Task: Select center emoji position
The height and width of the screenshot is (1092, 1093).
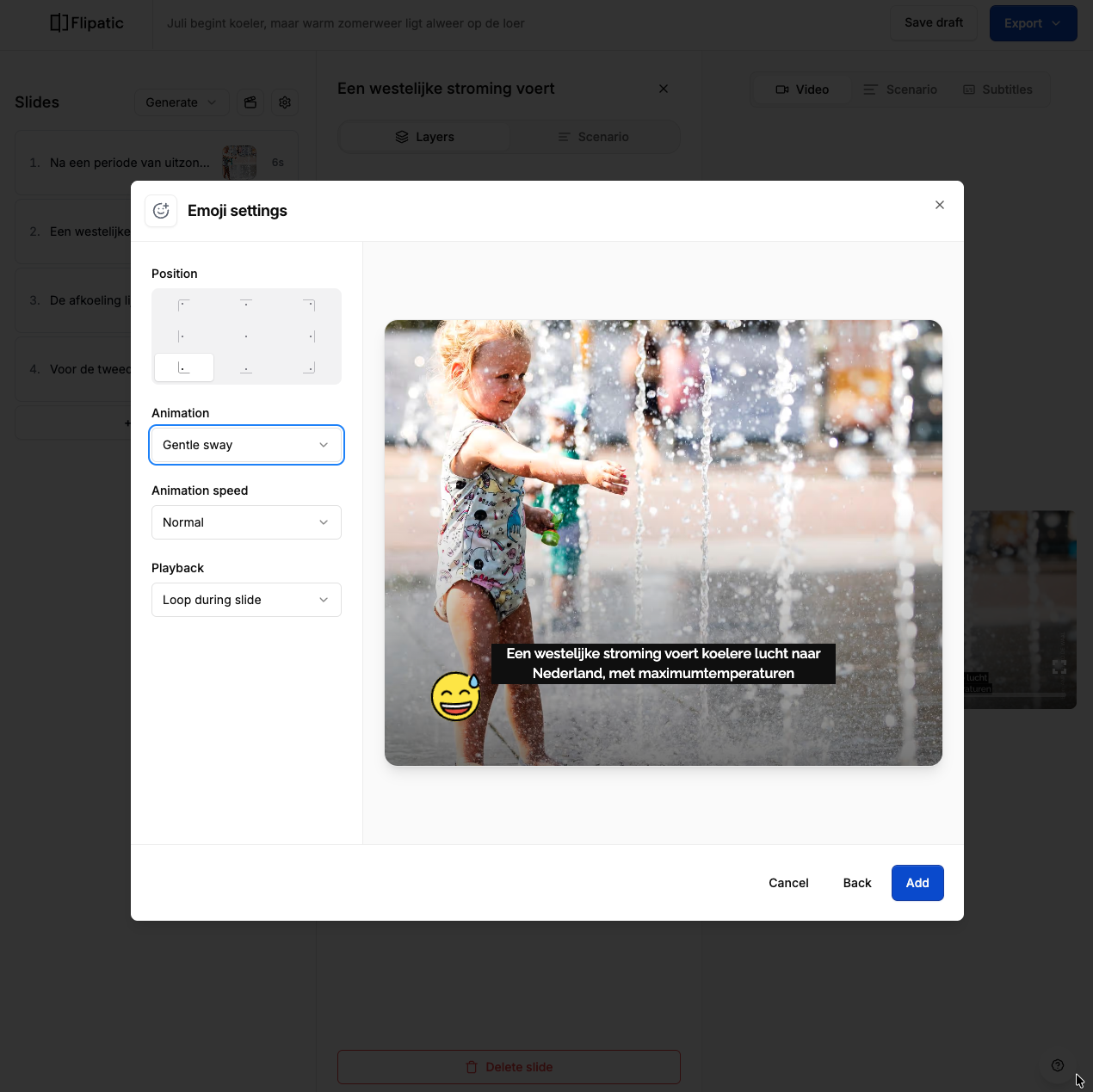Action: 246,336
